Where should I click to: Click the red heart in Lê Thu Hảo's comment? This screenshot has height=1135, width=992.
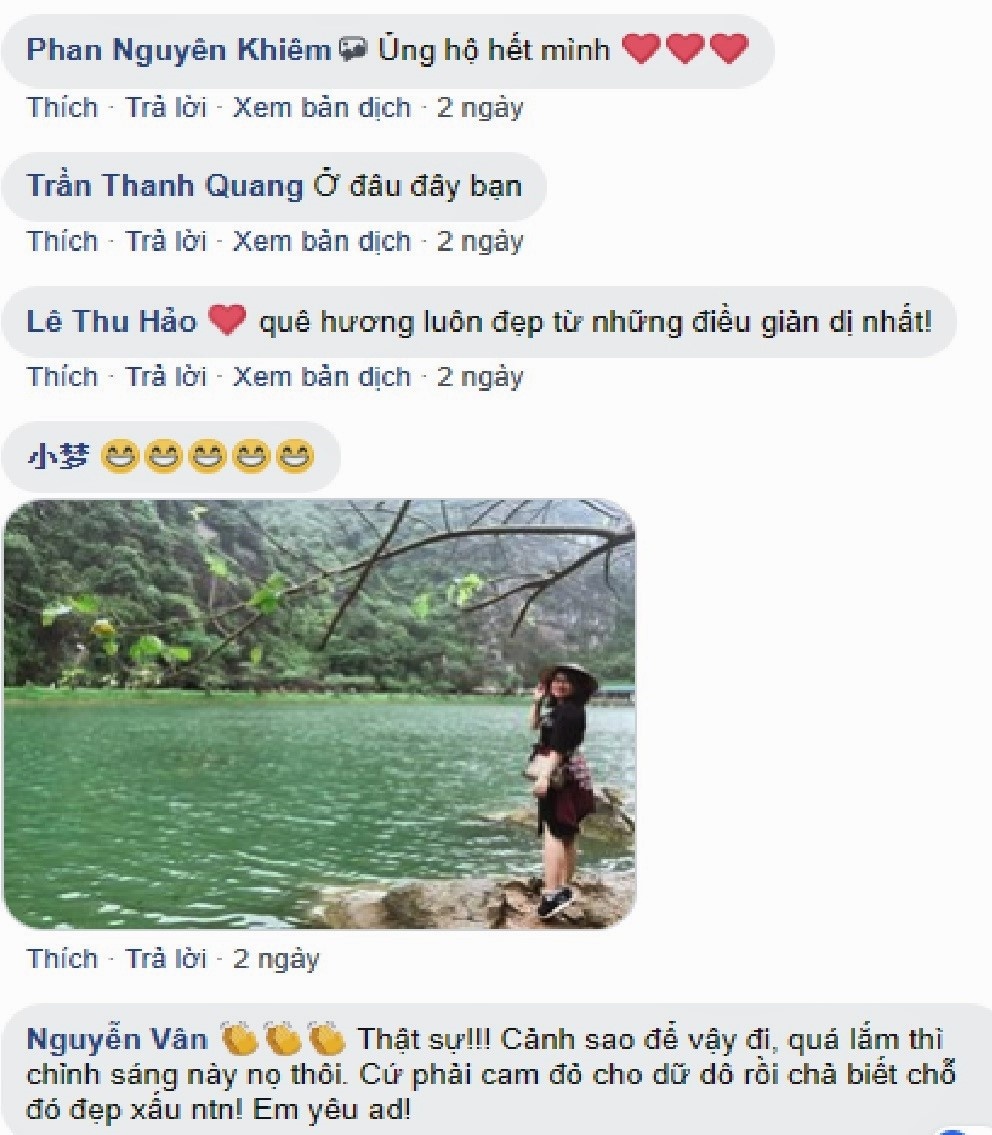(227, 321)
